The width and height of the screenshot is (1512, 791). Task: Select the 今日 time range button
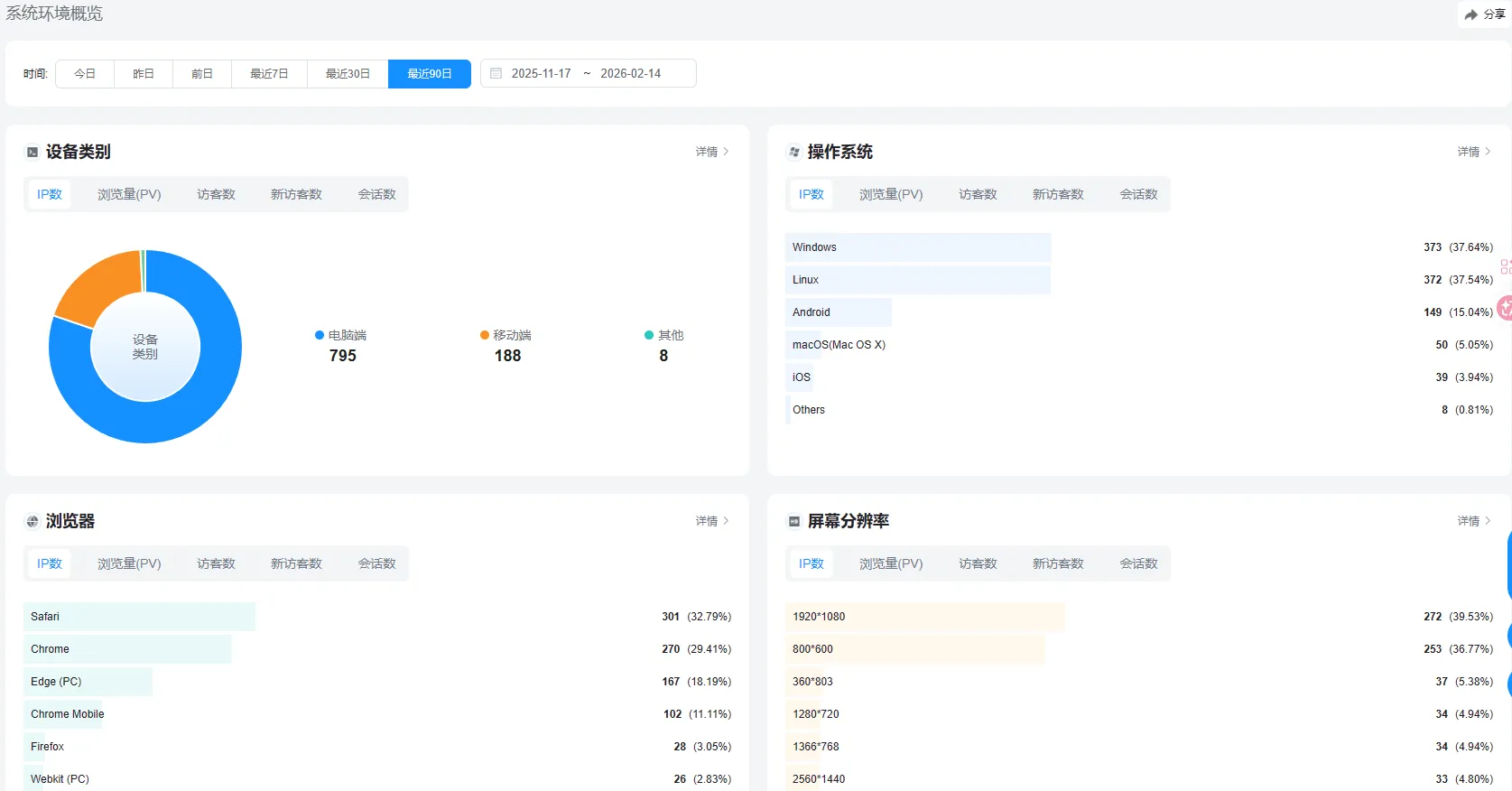85,73
